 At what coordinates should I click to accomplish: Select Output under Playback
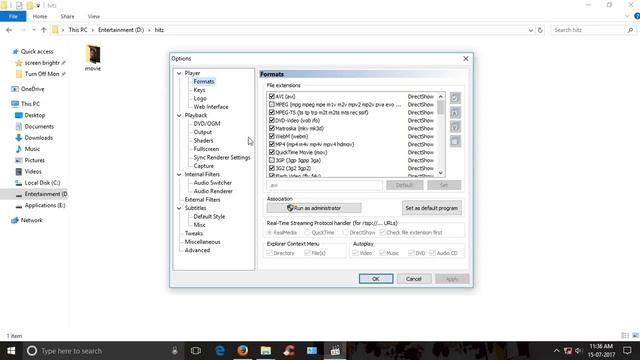(x=202, y=132)
